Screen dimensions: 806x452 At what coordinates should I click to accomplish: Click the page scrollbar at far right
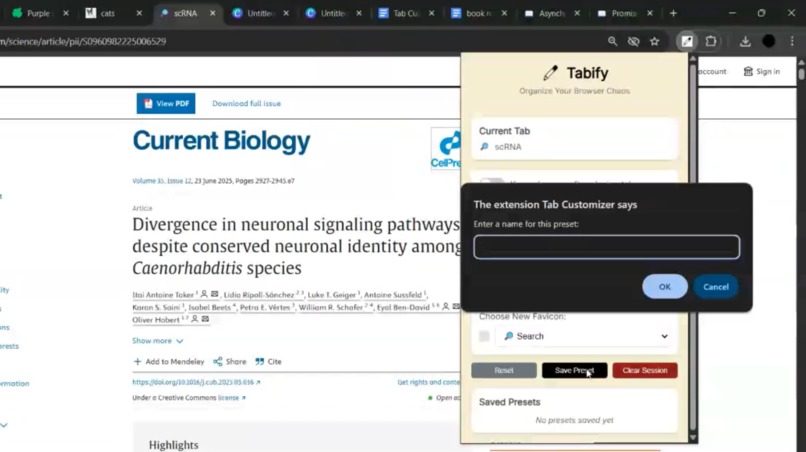click(801, 72)
